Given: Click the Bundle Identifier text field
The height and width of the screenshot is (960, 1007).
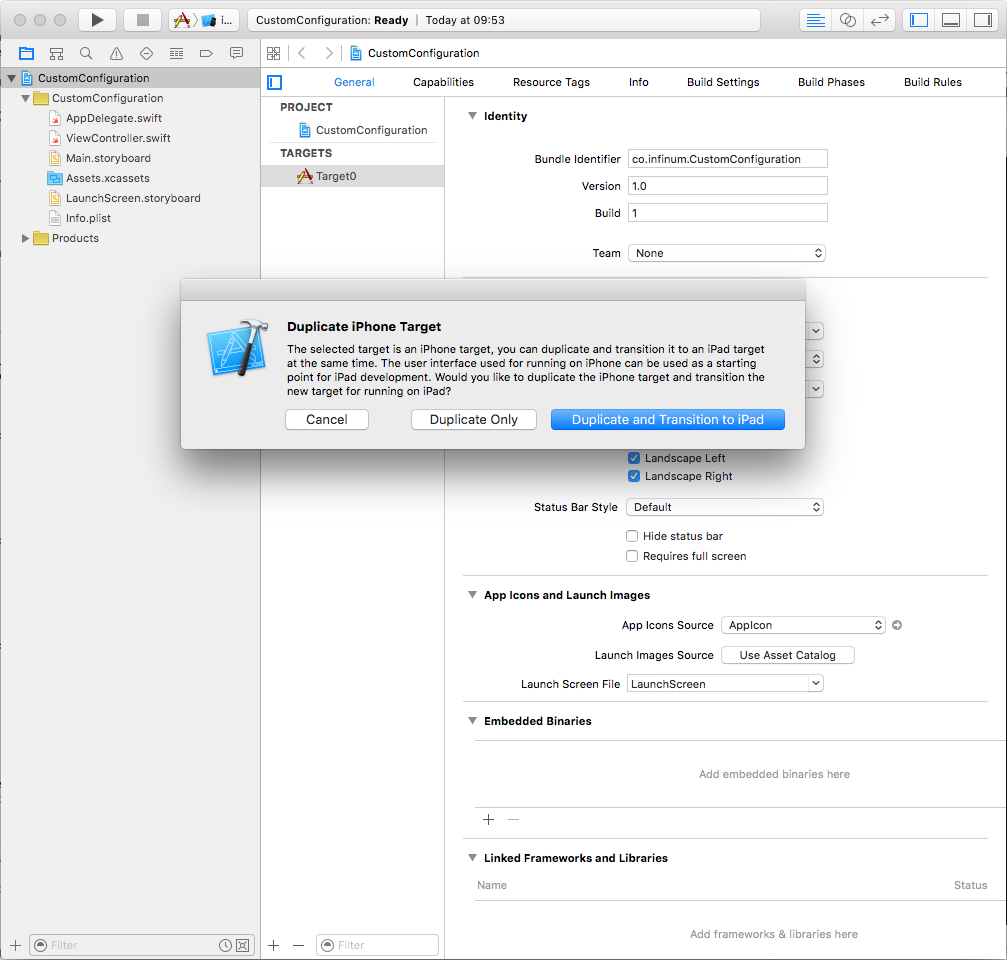Looking at the screenshot, I should (x=727, y=159).
